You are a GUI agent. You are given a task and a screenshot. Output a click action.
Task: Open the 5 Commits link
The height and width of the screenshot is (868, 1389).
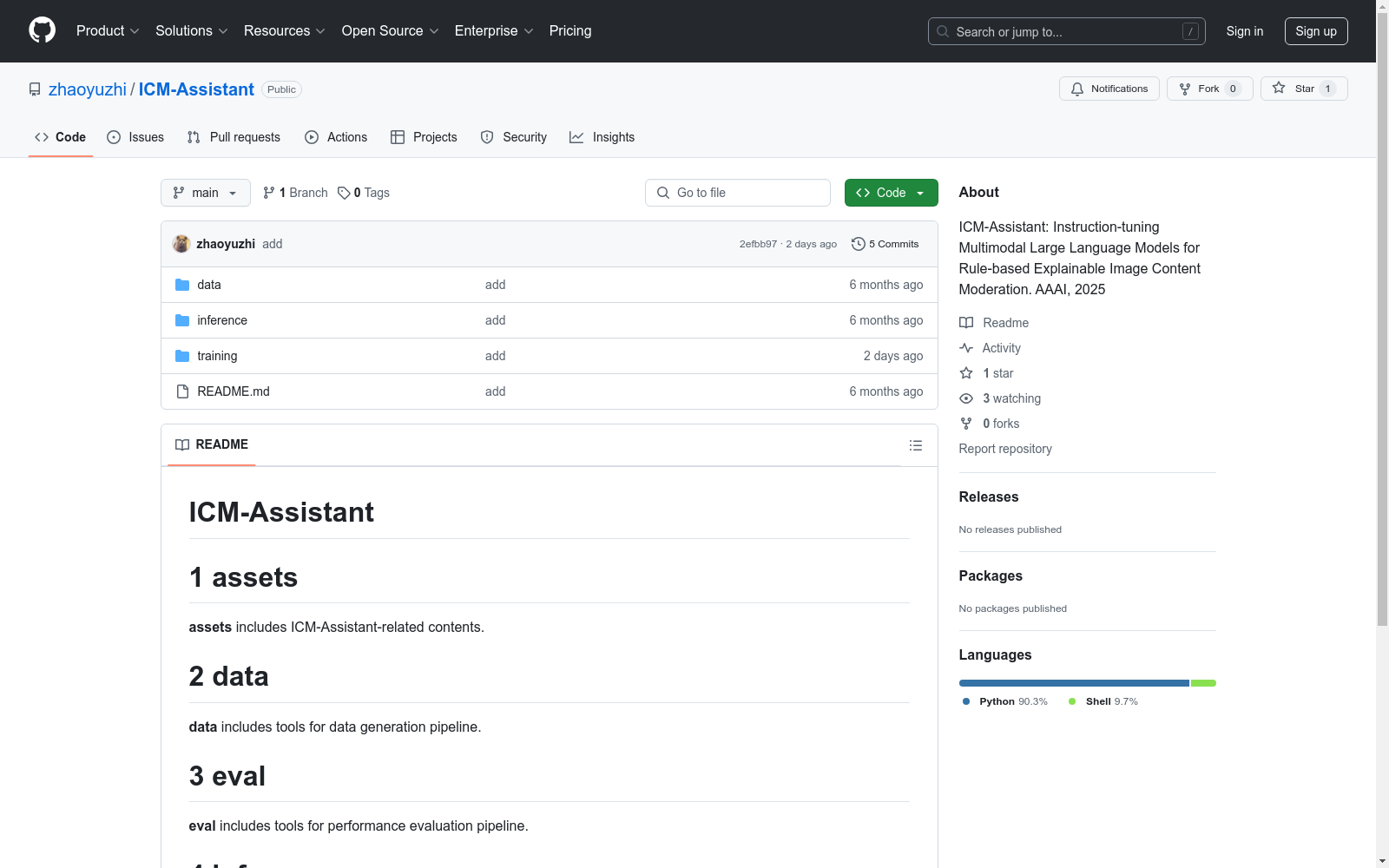(x=885, y=244)
